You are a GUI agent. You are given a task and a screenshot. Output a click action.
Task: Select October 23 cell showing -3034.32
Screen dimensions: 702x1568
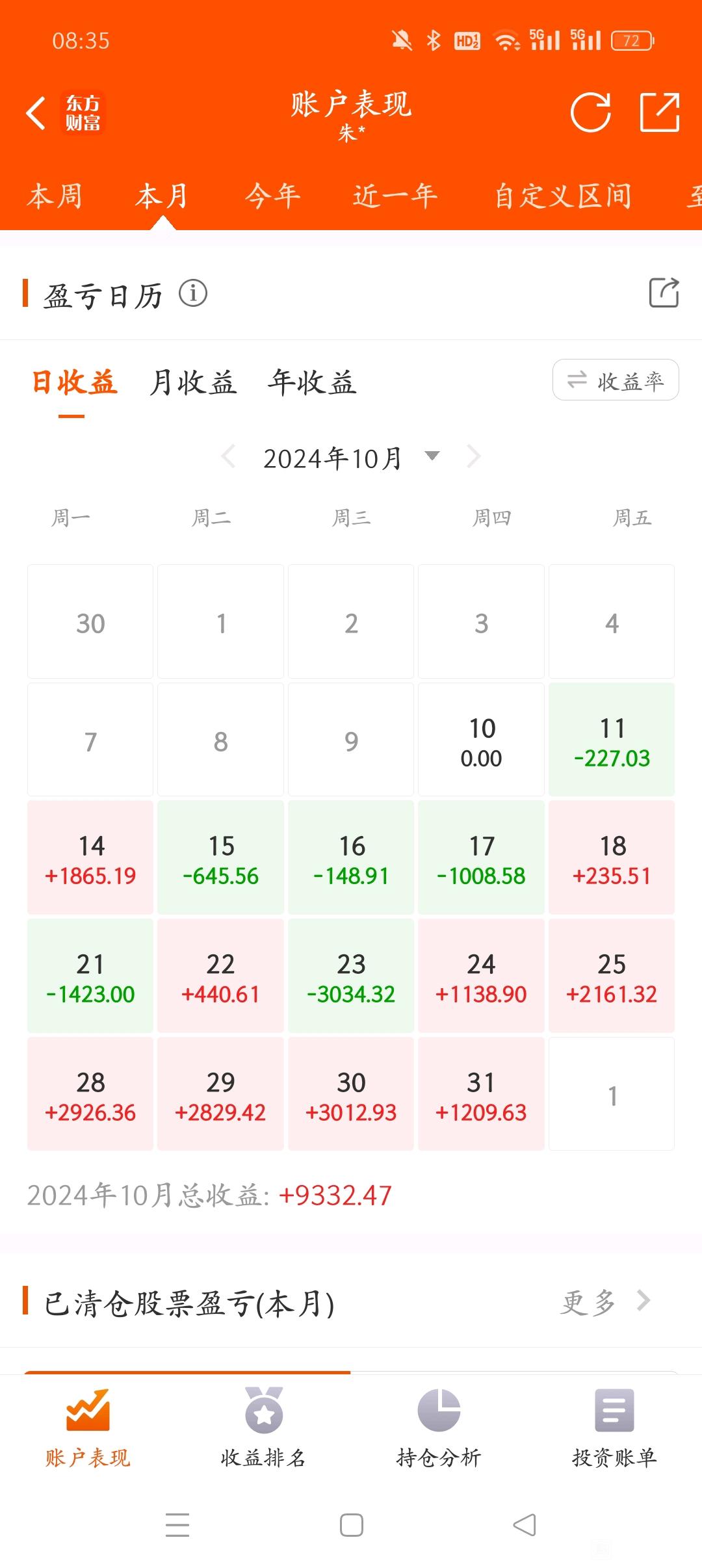point(351,976)
